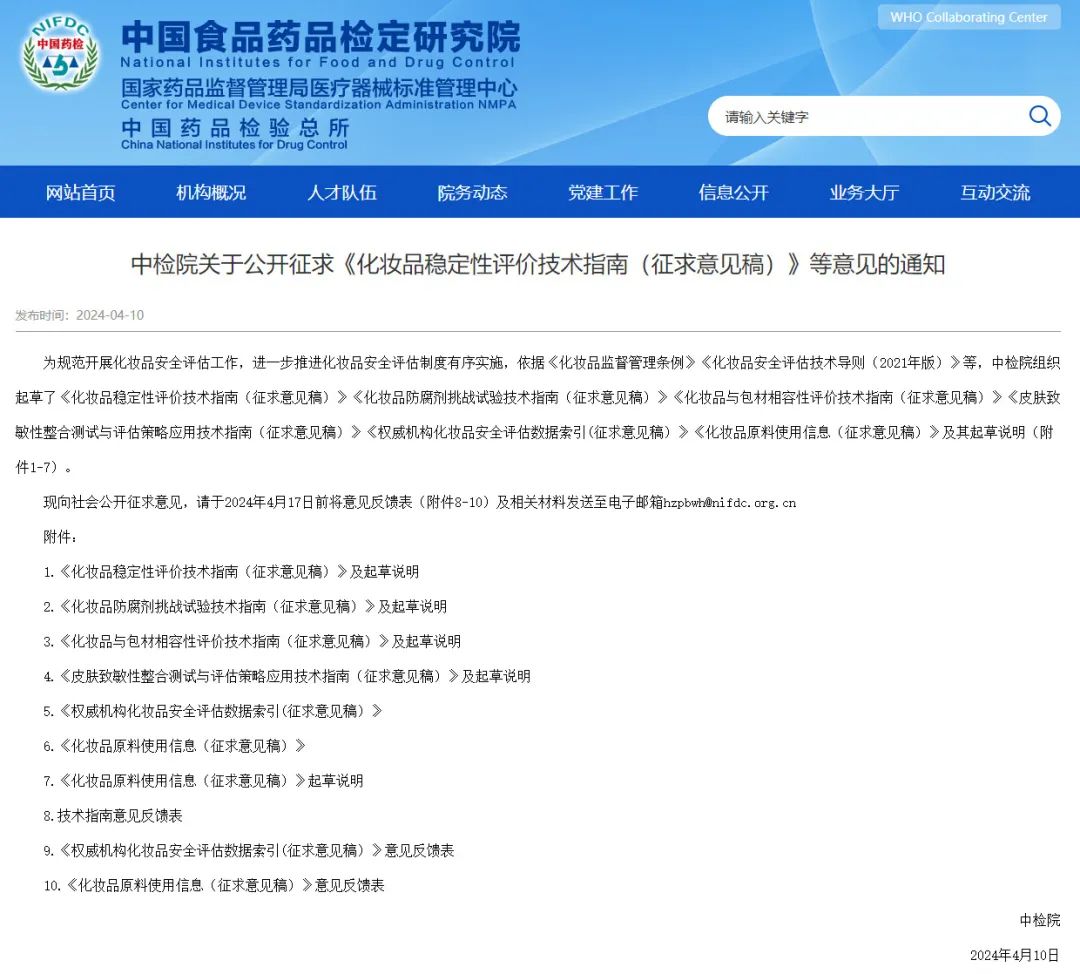The image size is (1080, 974).
Task: Click the 2024年4月10日 date at page bottom
Action: [1015, 955]
